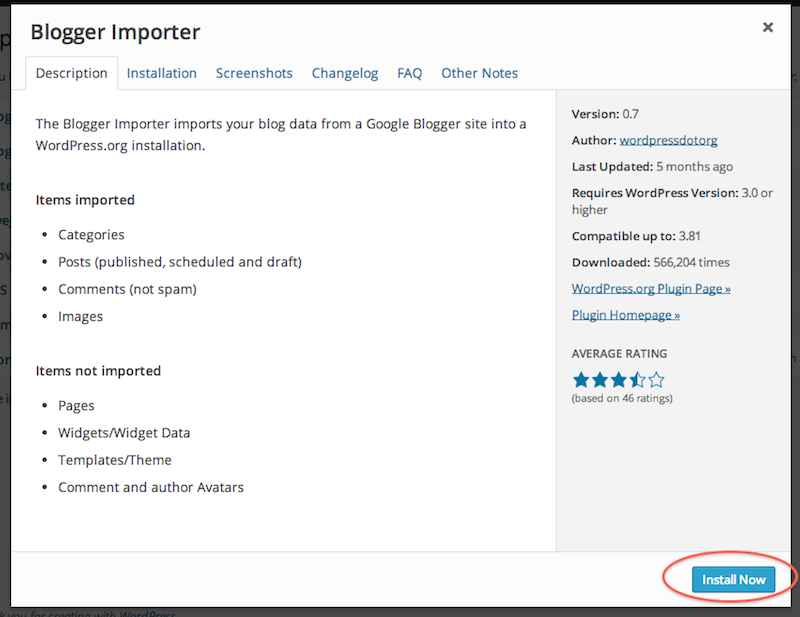
Task: Click the 'Items not imported' heading
Action: click(98, 370)
